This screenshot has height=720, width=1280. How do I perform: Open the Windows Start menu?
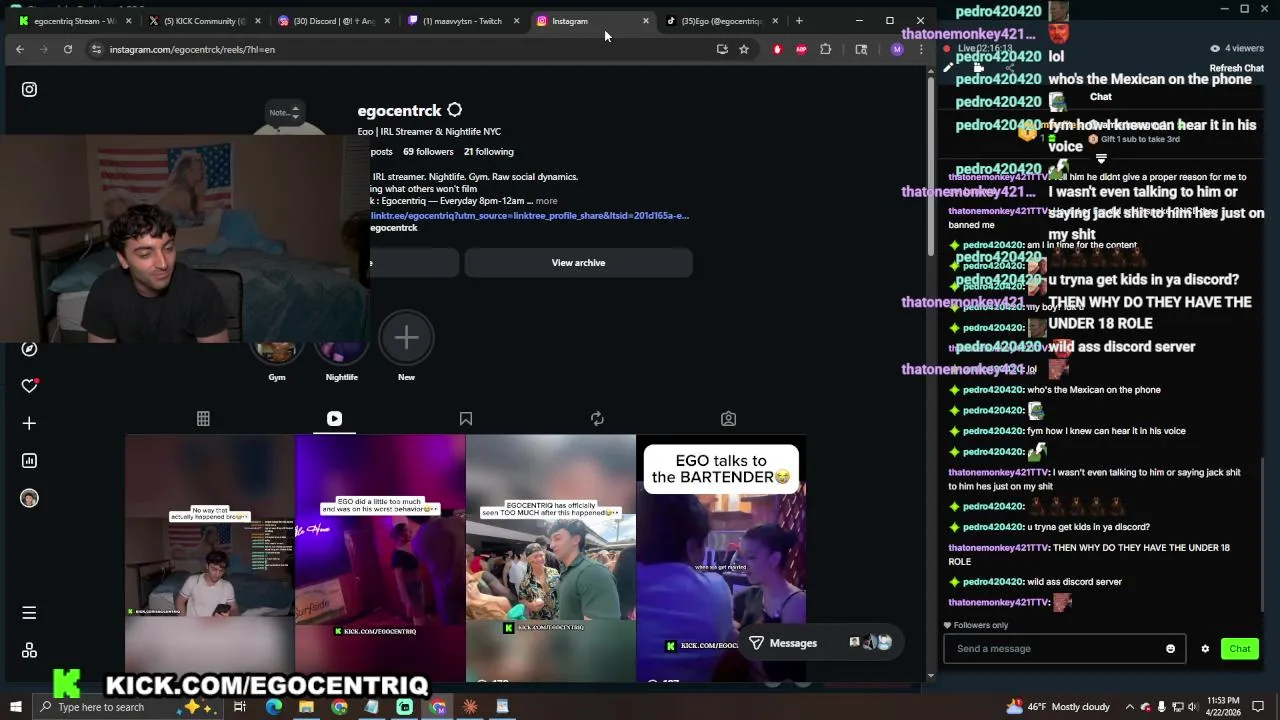coord(16,707)
